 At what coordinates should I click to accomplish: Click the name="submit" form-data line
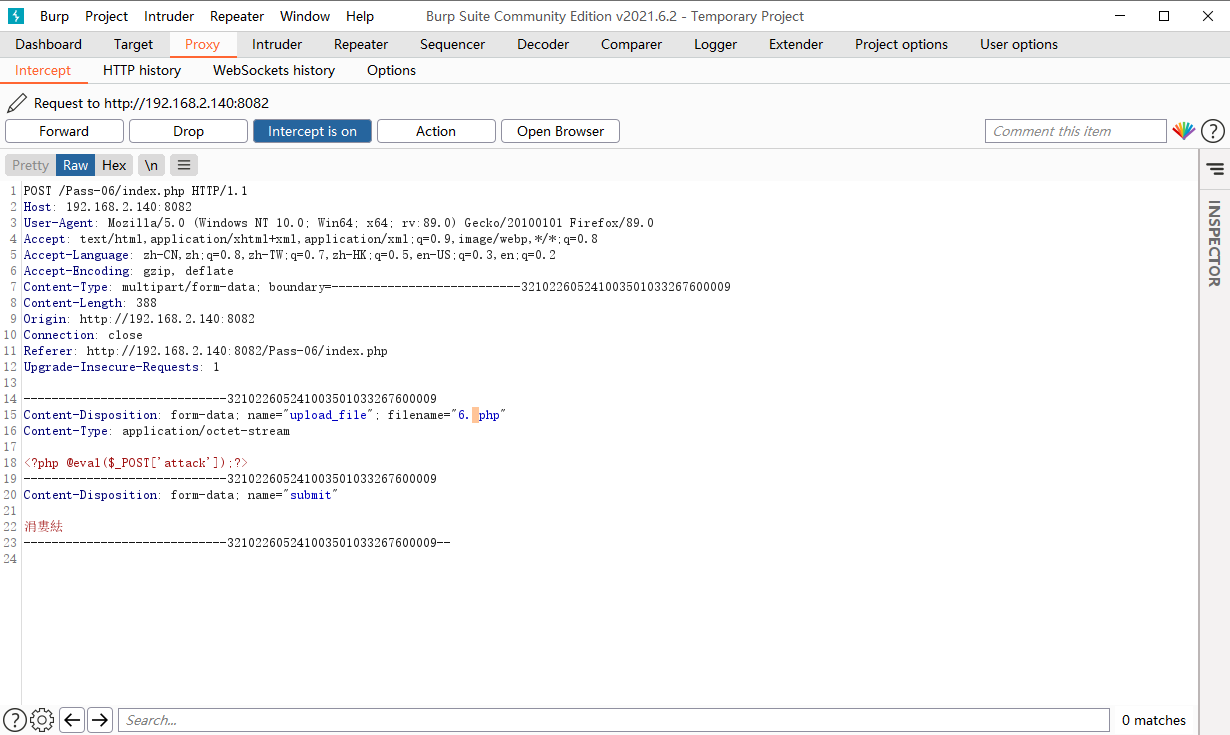(181, 495)
